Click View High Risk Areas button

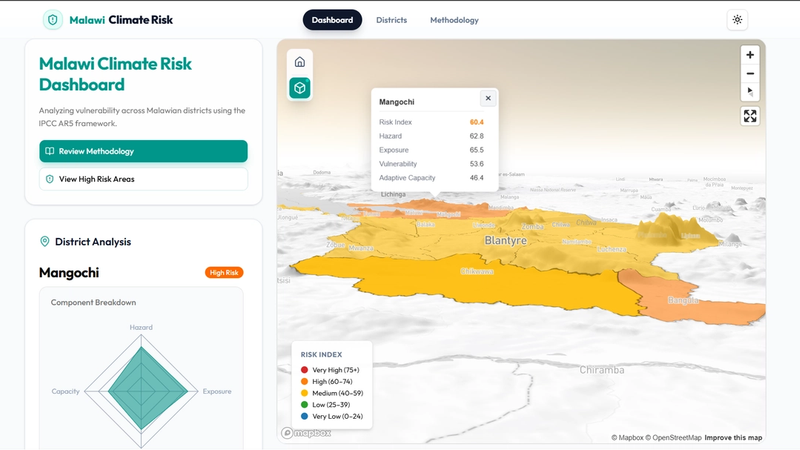[143, 179]
